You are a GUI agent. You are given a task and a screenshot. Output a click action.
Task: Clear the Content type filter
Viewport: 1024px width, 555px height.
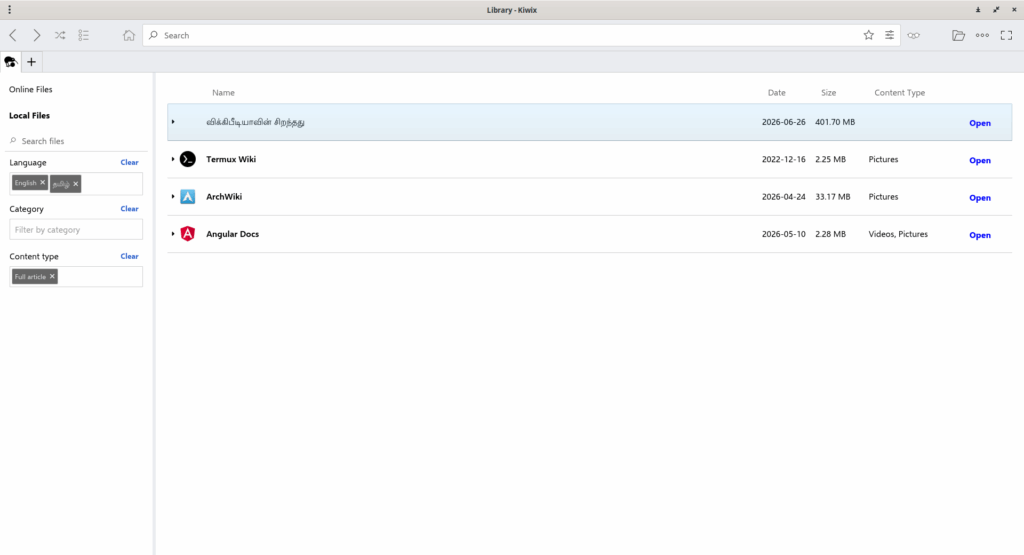click(x=129, y=257)
